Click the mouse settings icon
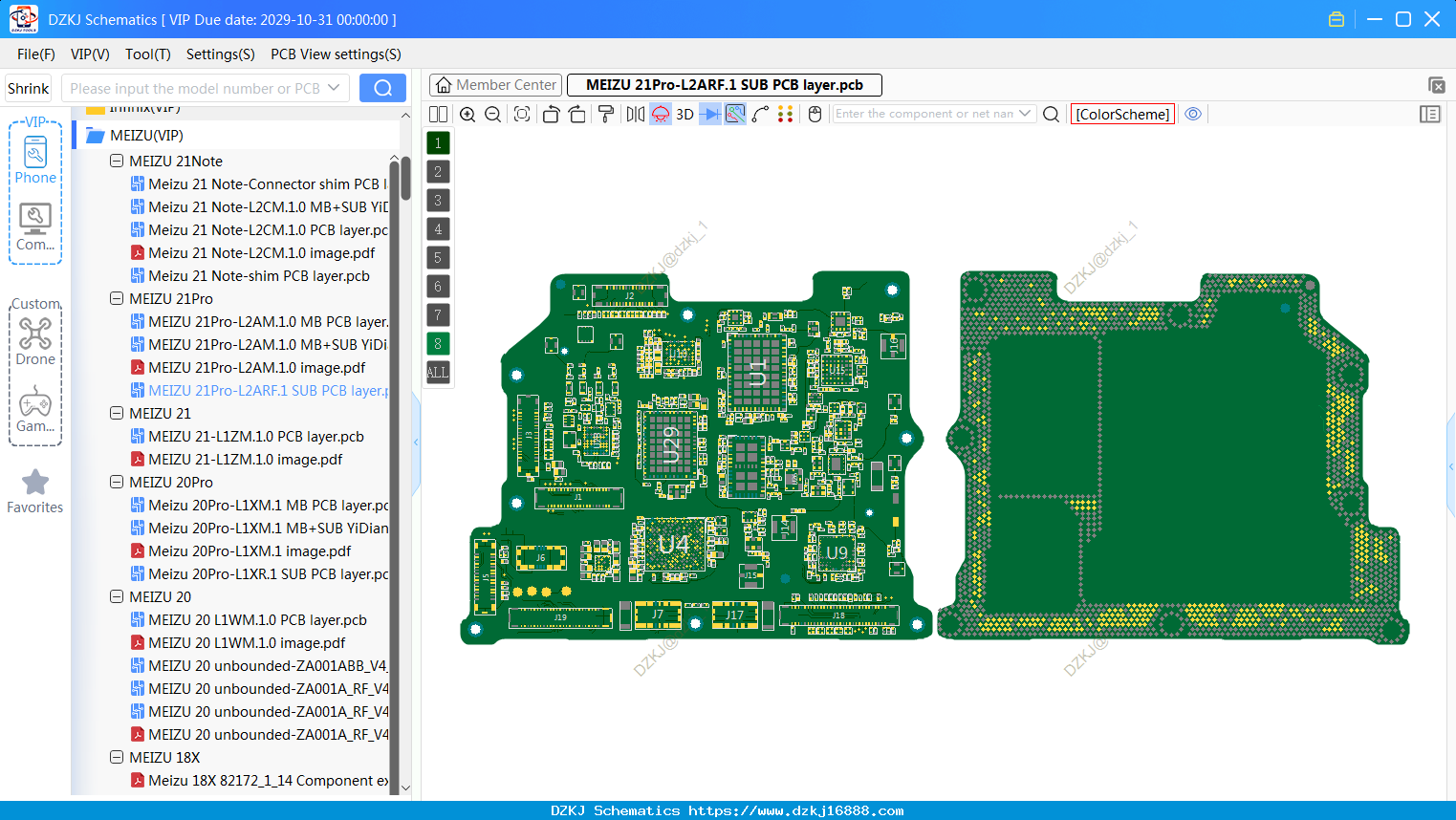The image size is (1456, 820). point(815,114)
